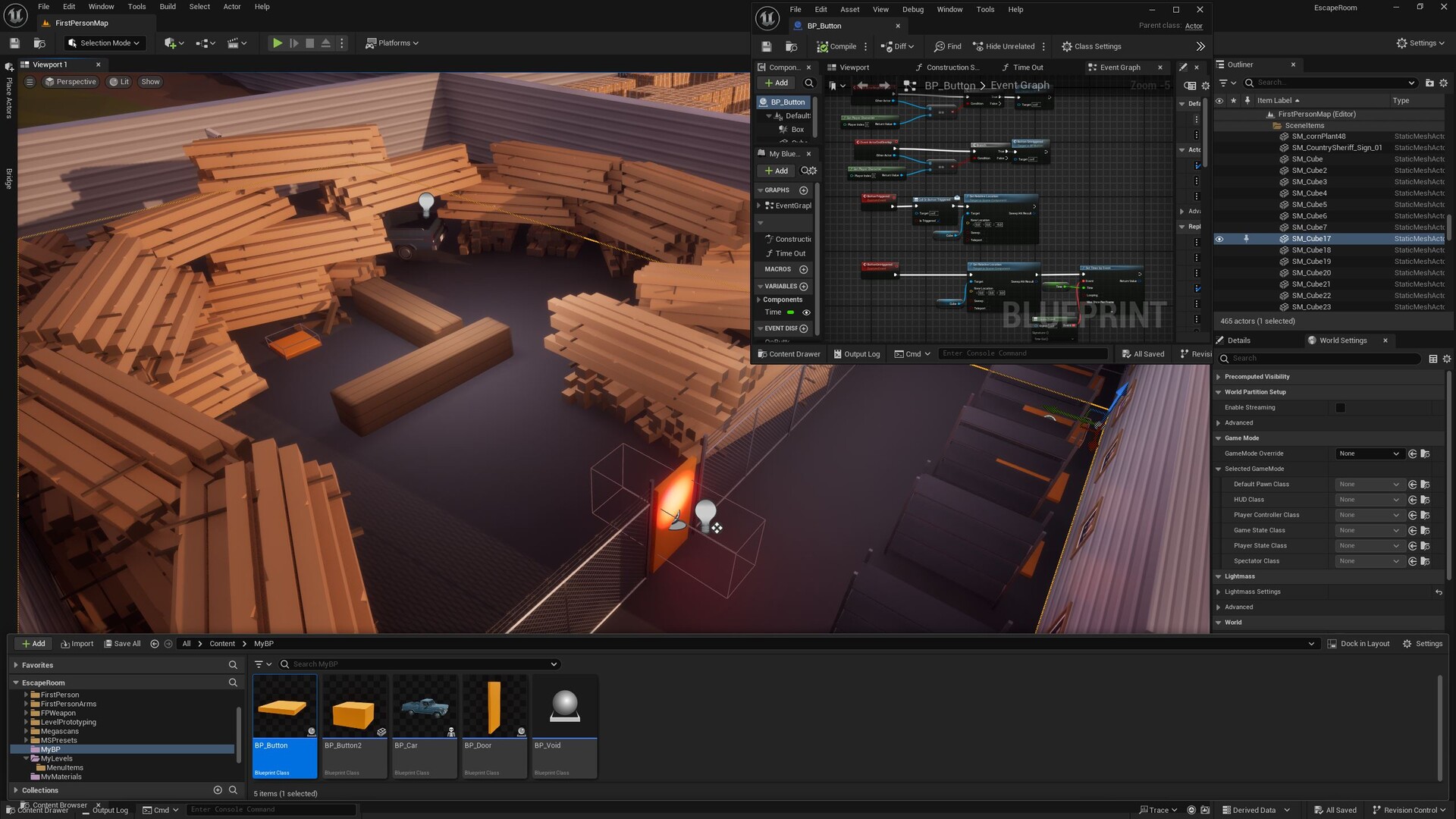Viewport: 1456px width, 819px height.
Task: Click Dock in Layout button
Action: [1358, 644]
